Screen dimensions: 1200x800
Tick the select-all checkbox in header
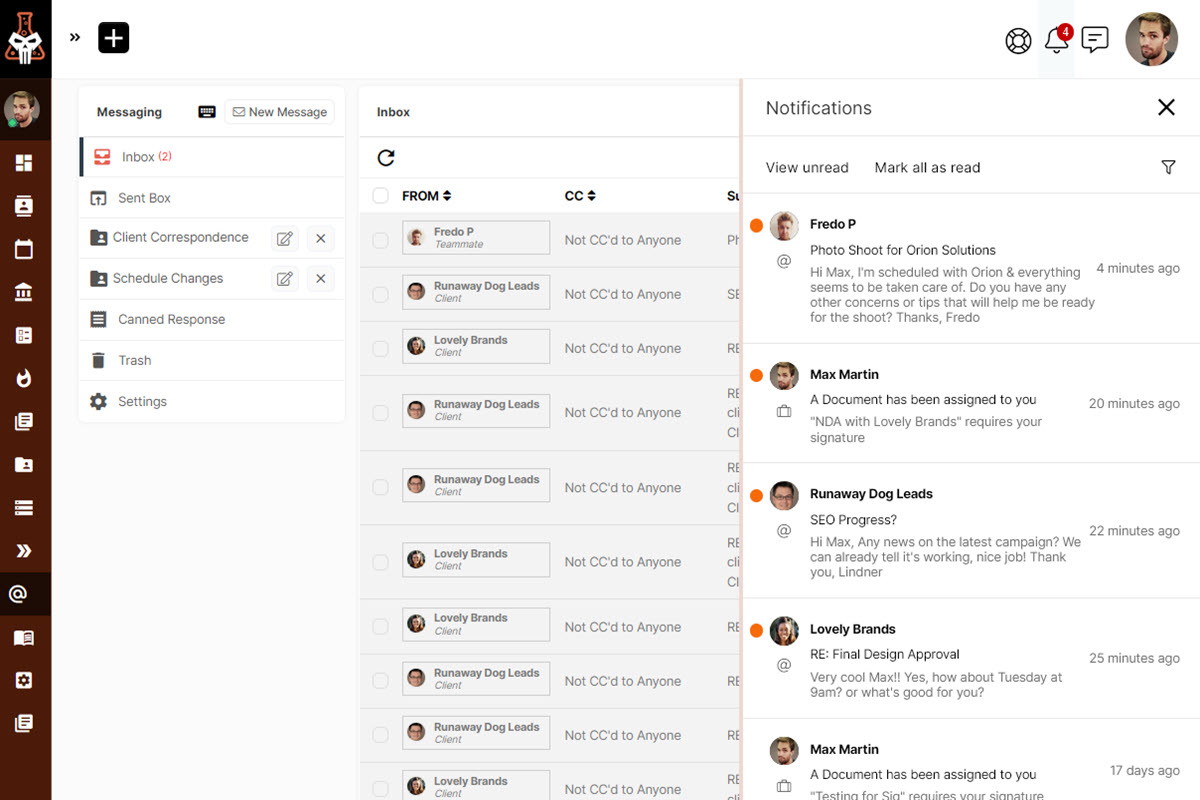[380, 196]
